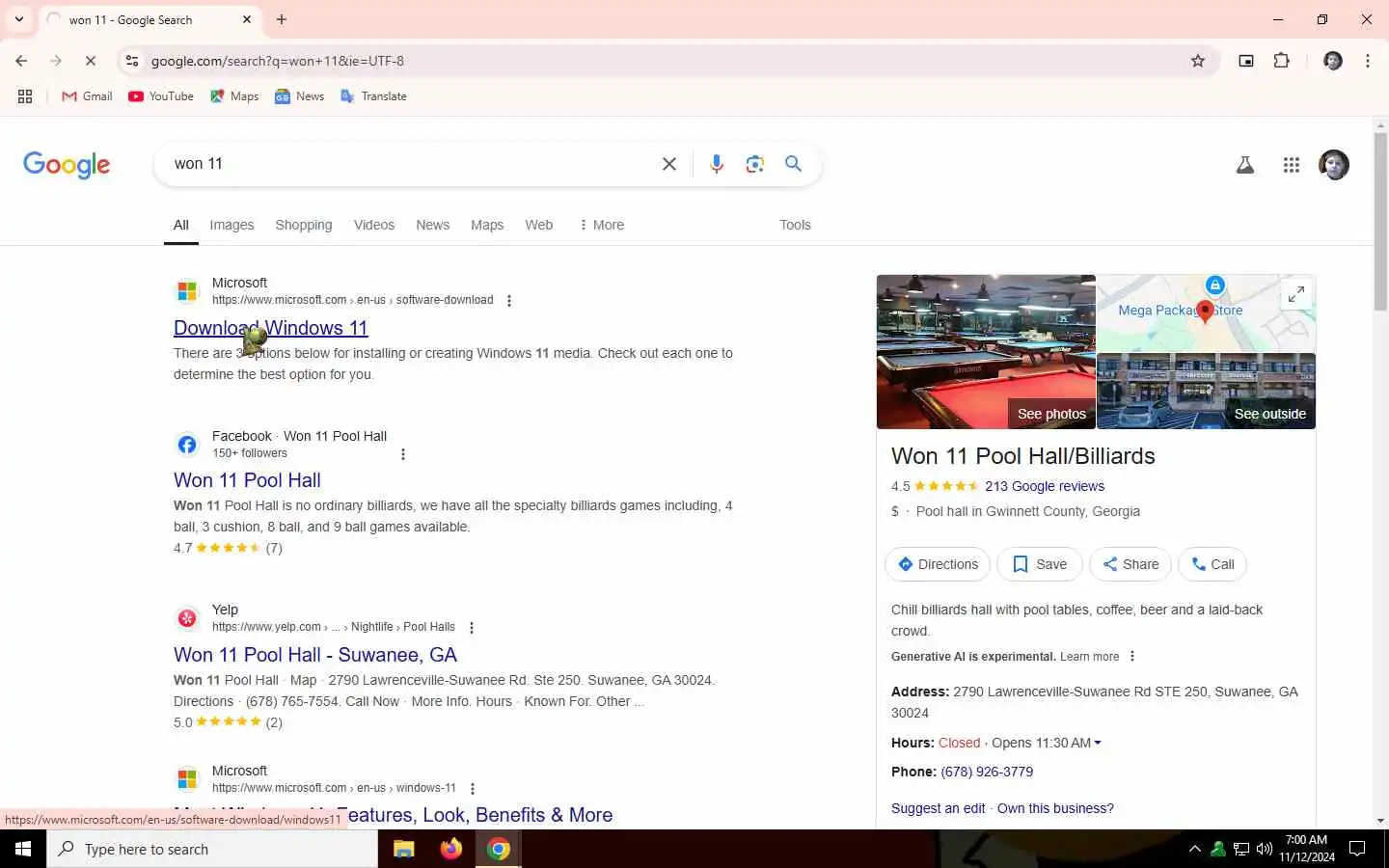Viewport: 1389px width, 868px height.
Task: Open Won 11 Pool Hall Facebook result
Action: [x=247, y=480]
